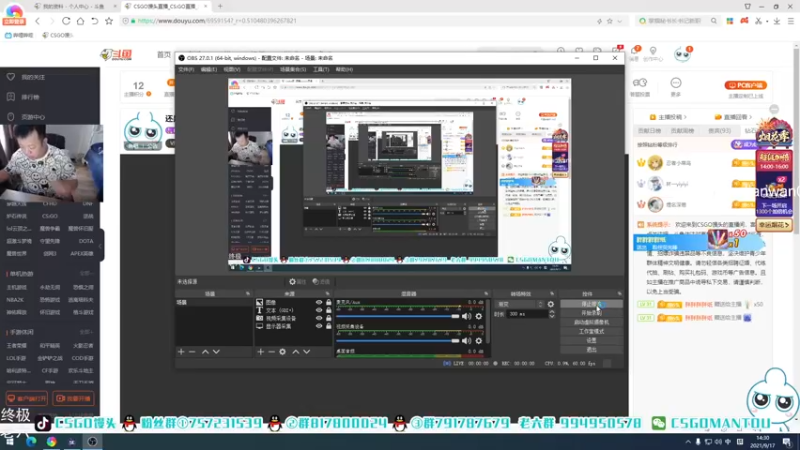
Task: Expand 全部 in 单机热游 section
Action: pyautogui.click(x=86, y=274)
